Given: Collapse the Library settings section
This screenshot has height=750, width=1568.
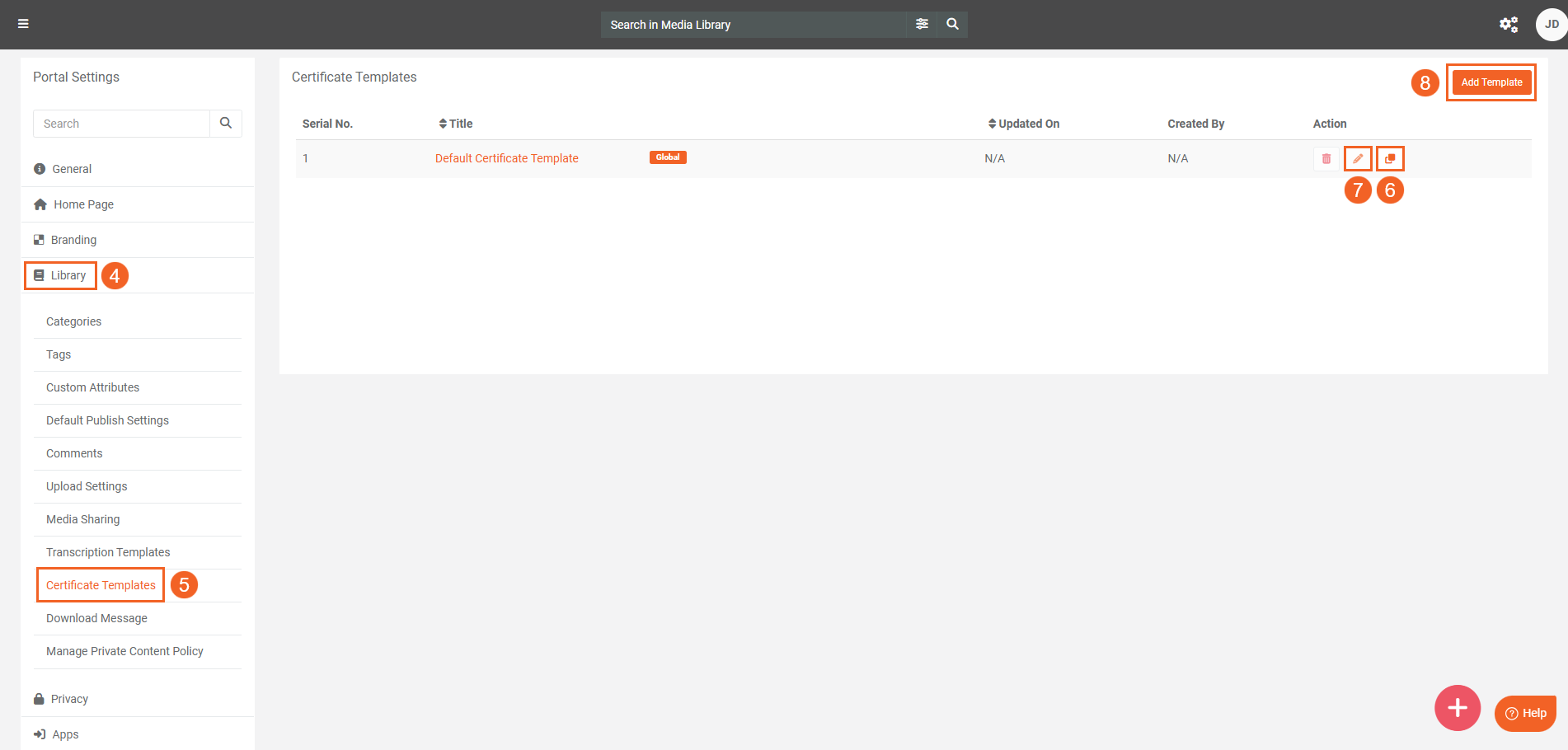Looking at the screenshot, I should click(x=68, y=275).
